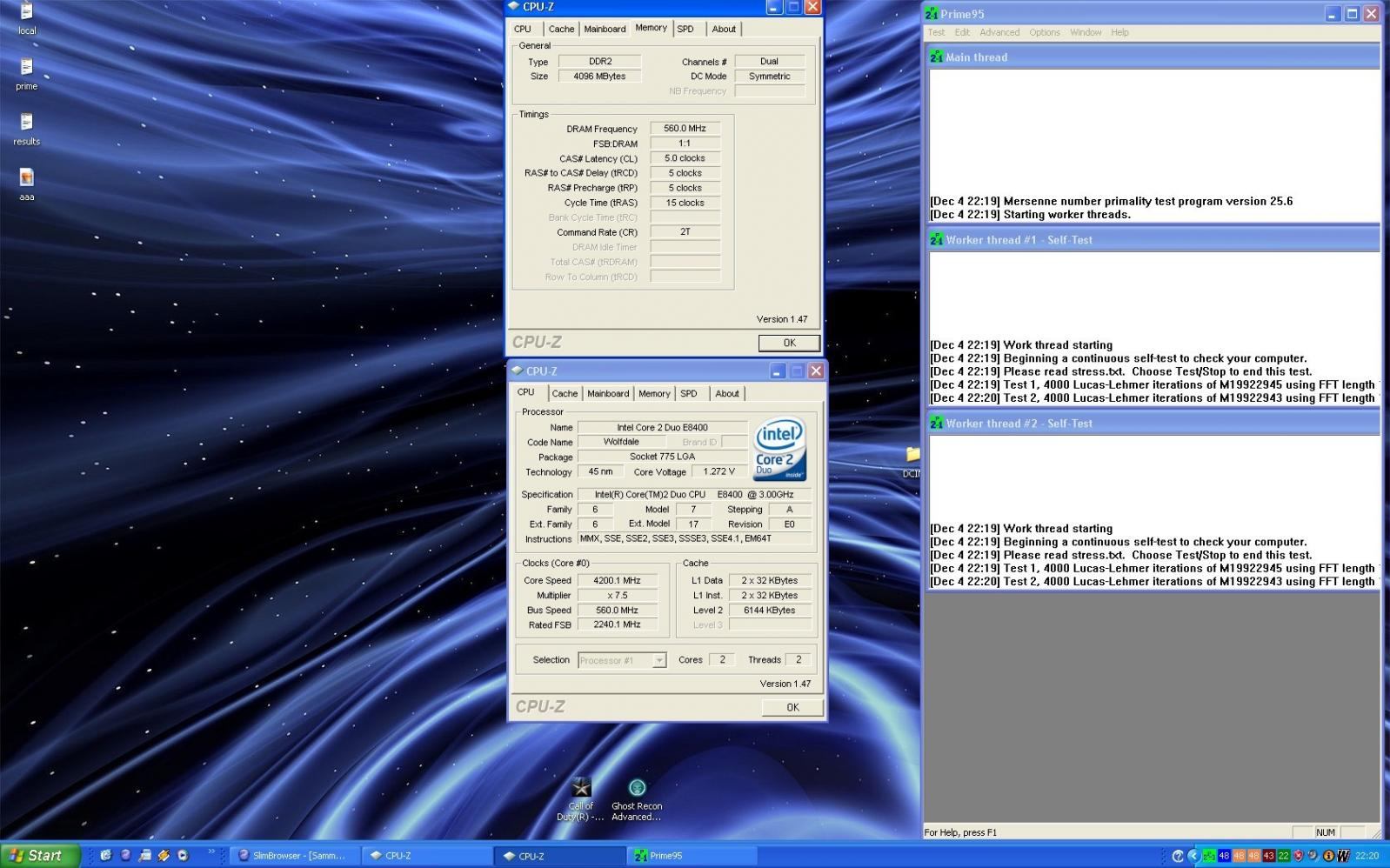The width and height of the screenshot is (1390, 868).
Task: Launch the media player Quick Launch icon
Action: point(183,856)
